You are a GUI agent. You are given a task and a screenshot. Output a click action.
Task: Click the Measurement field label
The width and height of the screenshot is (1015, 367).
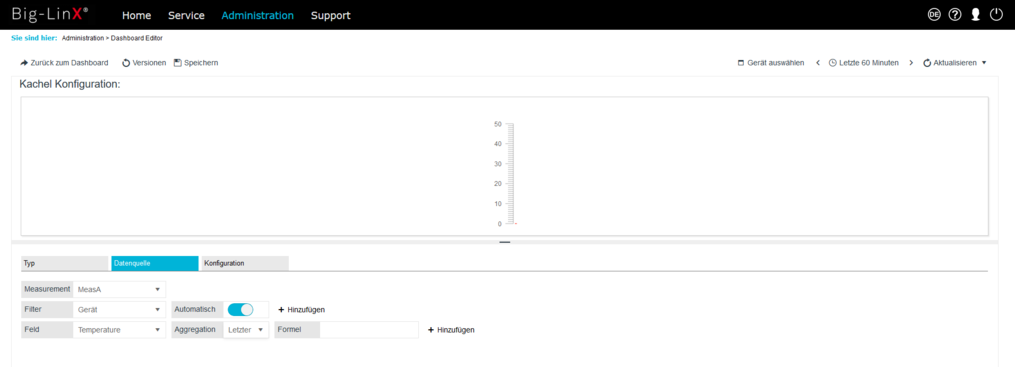tap(47, 289)
